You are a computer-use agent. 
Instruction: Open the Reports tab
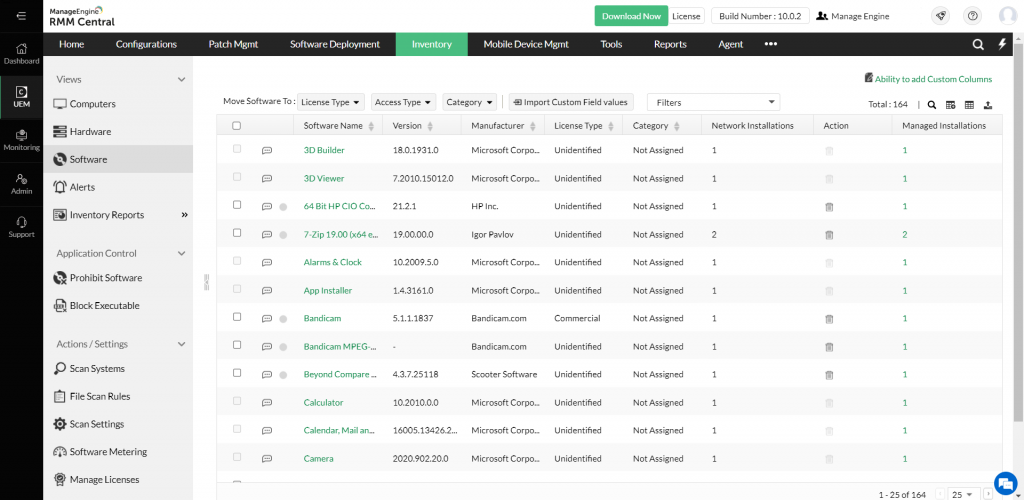click(669, 44)
